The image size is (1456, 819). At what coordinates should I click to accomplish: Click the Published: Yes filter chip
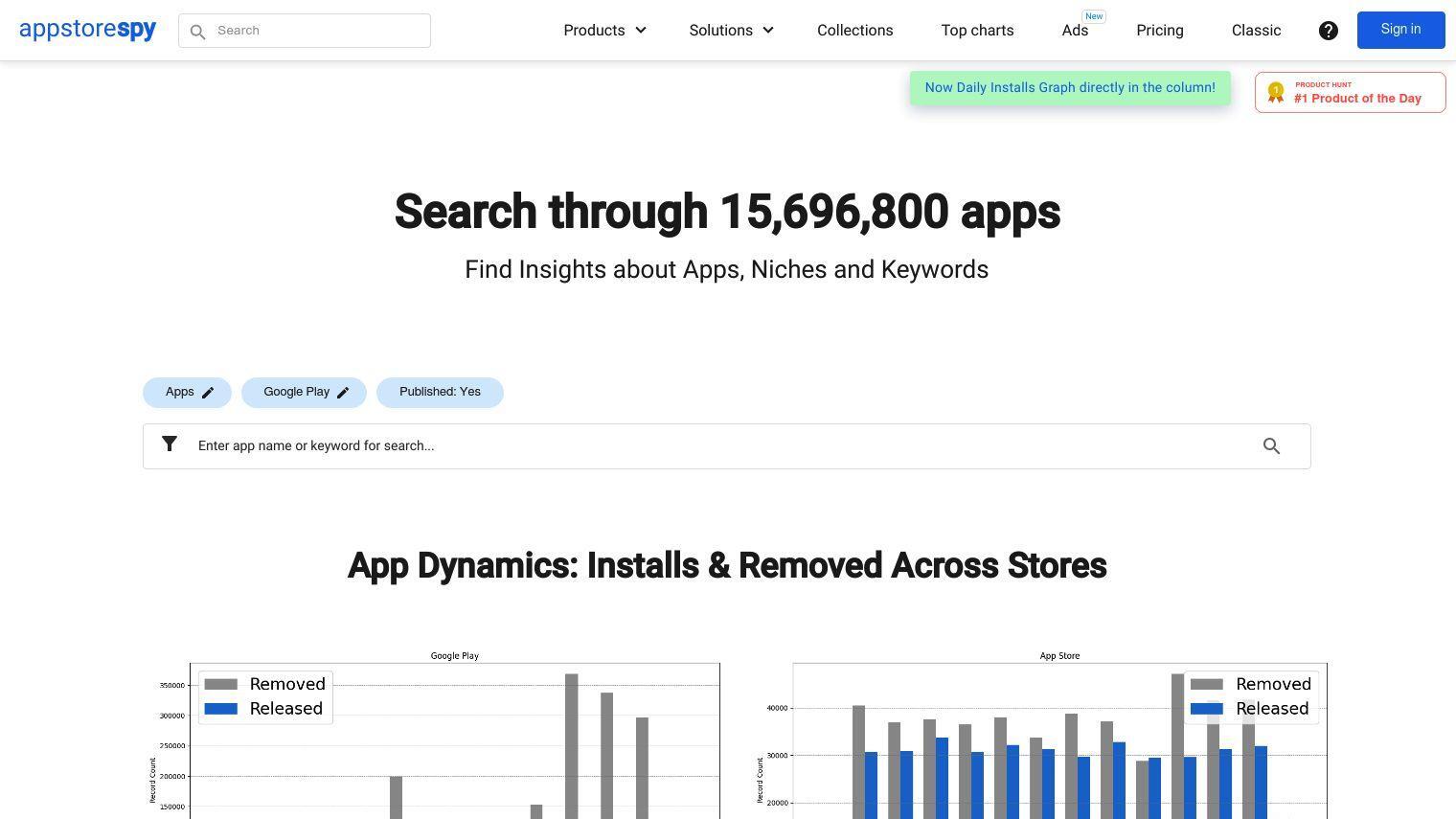coord(440,393)
